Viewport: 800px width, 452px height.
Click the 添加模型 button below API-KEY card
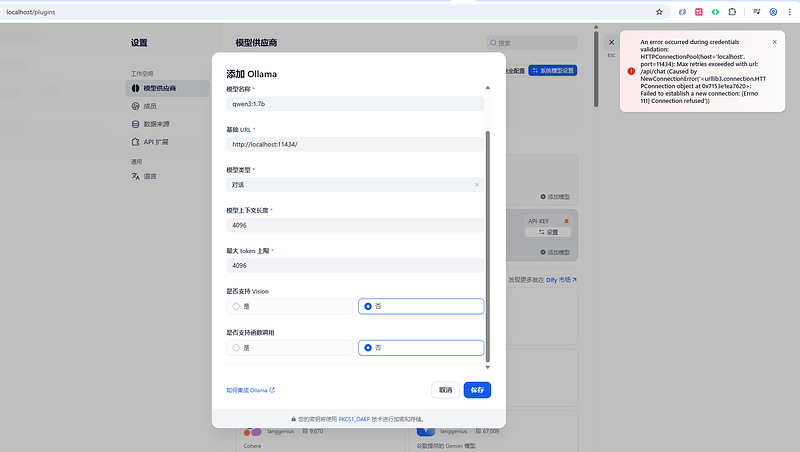click(555, 252)
